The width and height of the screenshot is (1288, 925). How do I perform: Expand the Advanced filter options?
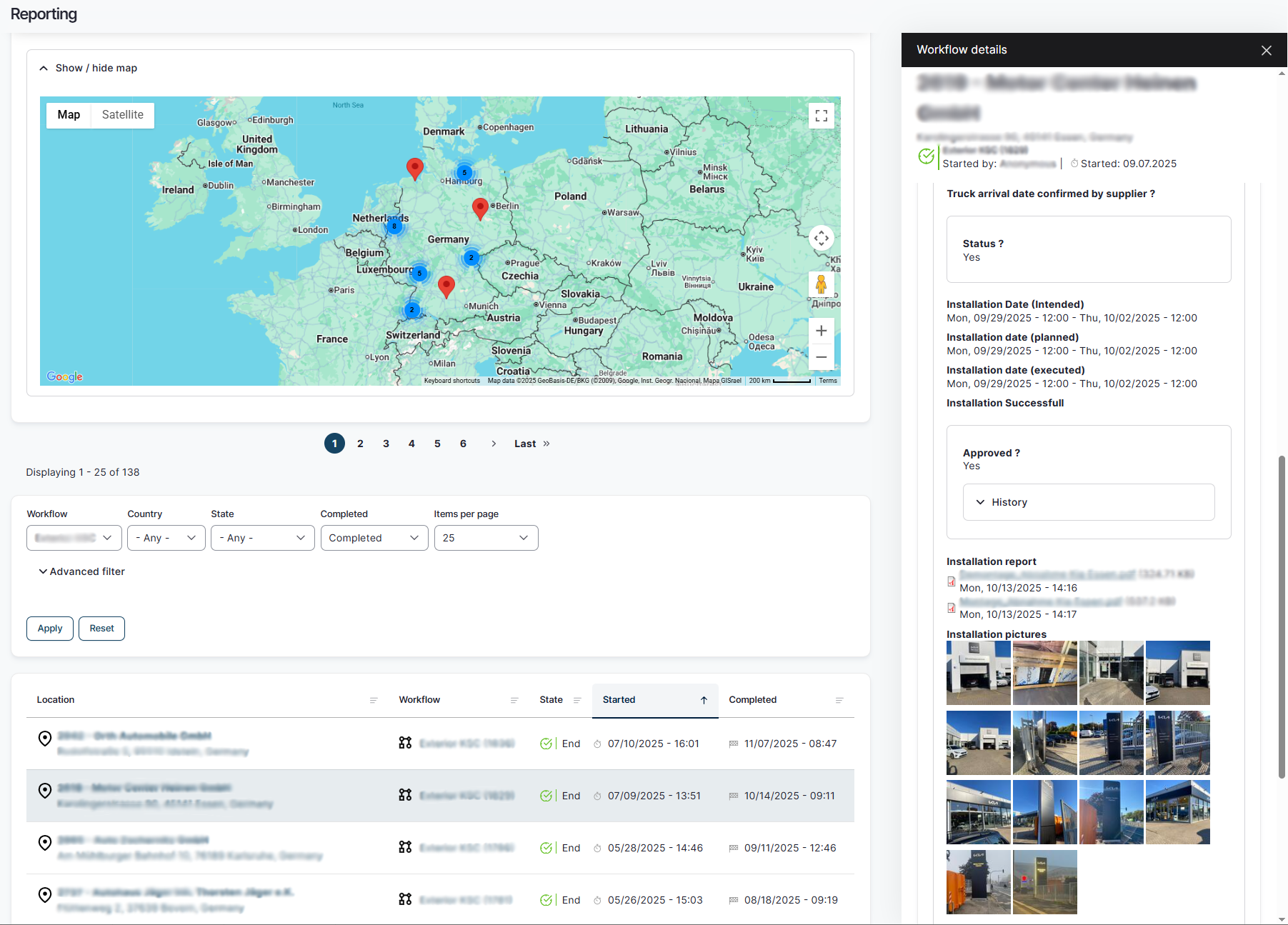coord(81,571)
